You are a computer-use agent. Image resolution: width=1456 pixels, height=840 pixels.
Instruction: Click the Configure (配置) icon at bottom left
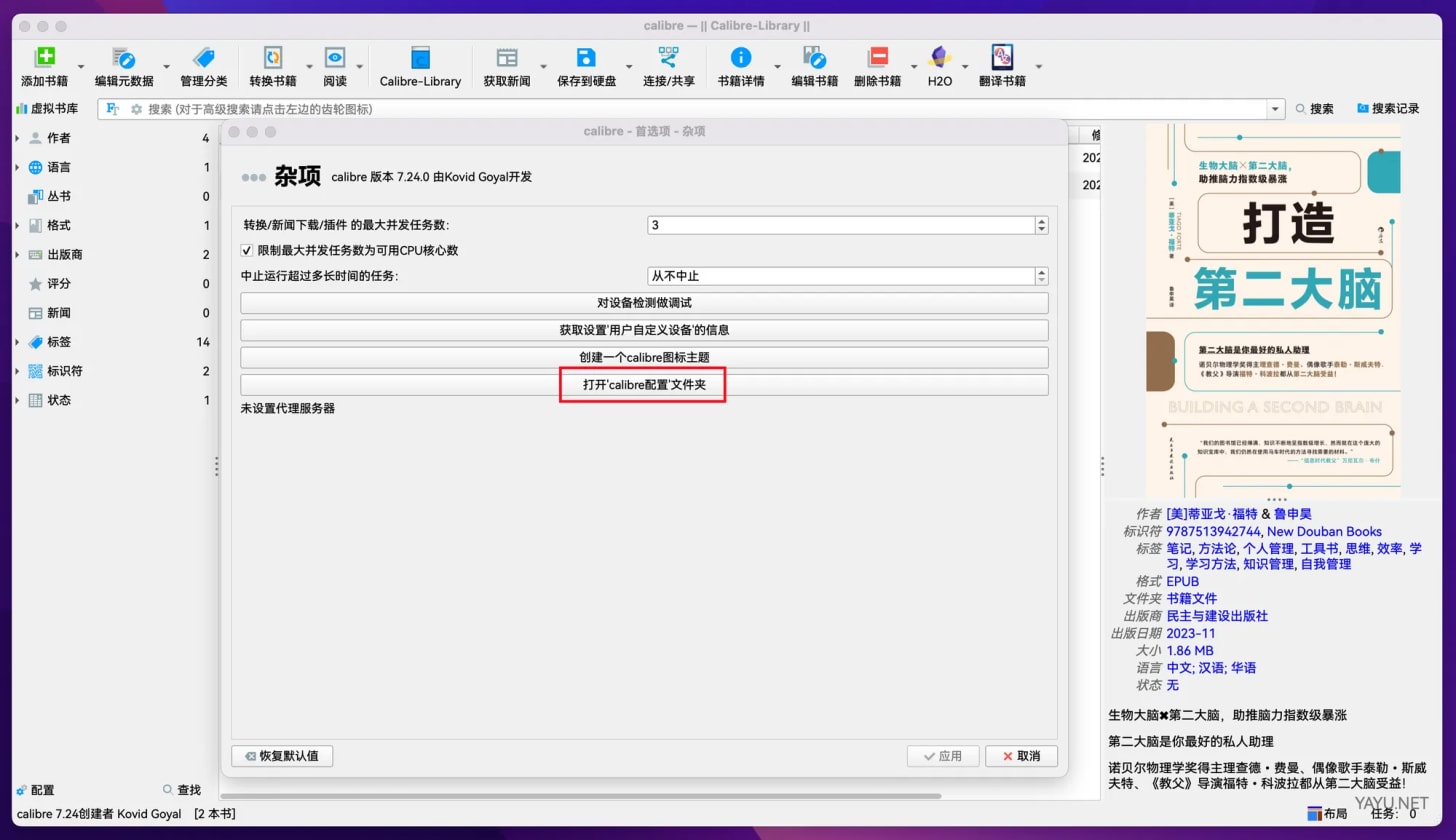(x=22, y=790)
